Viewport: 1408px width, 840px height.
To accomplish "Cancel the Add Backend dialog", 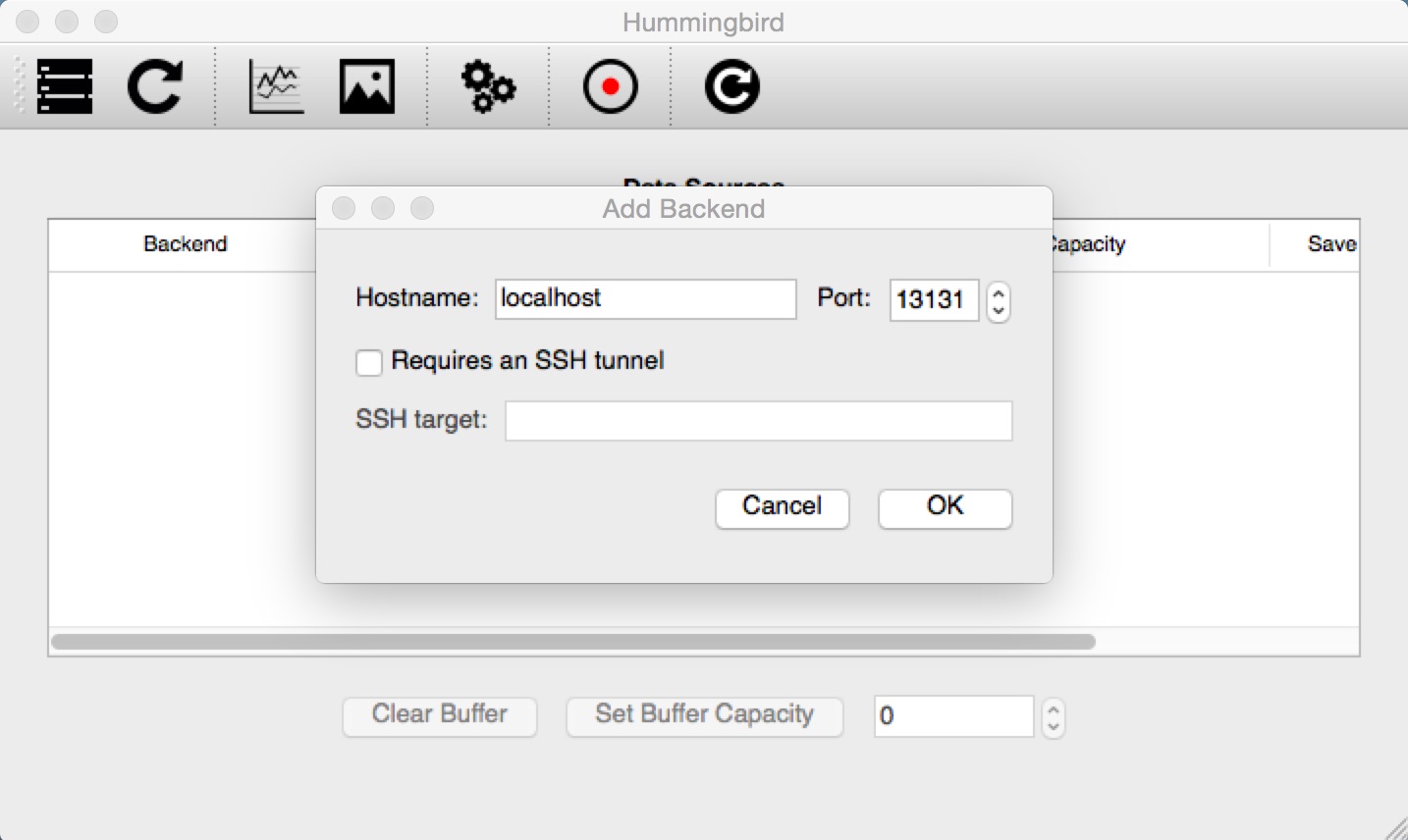I will [782, 507].
